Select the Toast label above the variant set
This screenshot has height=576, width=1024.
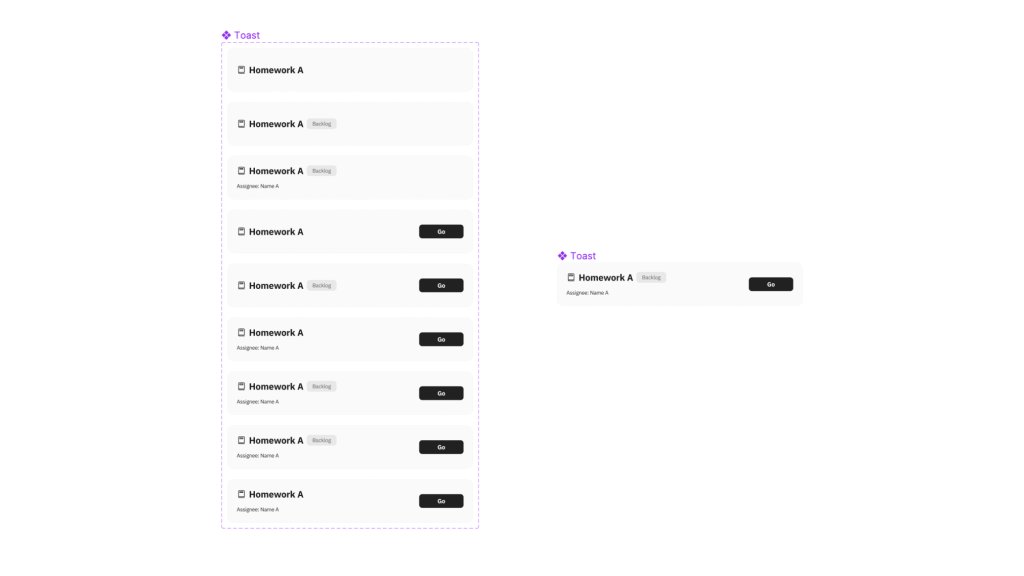point(247,35)
